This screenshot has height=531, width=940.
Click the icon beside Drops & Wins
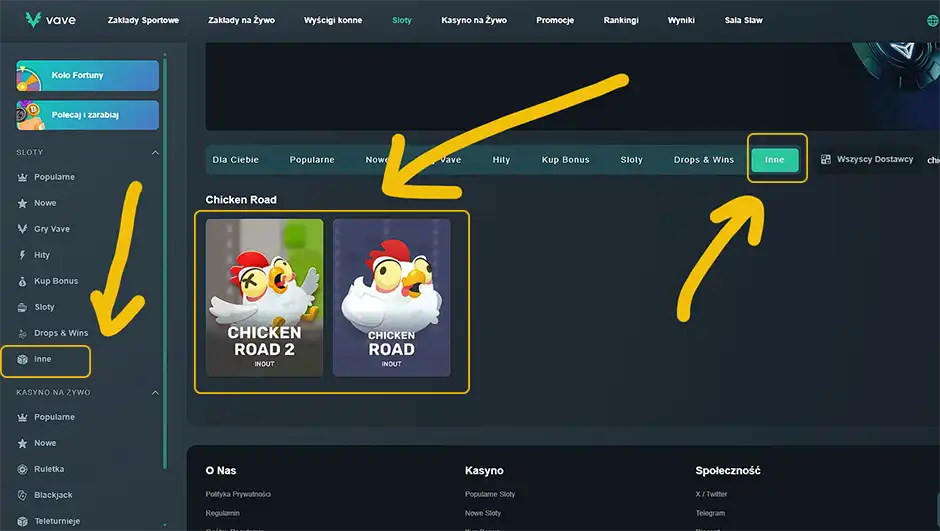click(22, 334)
